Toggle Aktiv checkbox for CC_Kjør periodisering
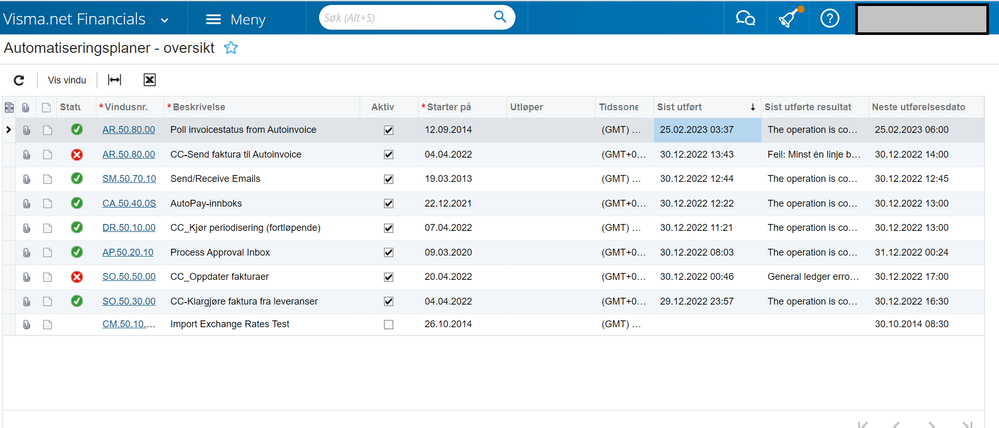 [x=389, y=228]
